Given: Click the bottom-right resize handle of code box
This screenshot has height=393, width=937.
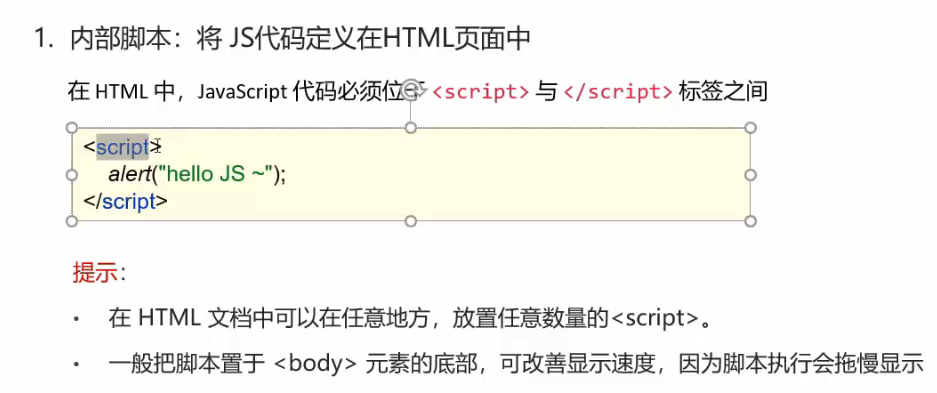Looking at the screenshot, I should [751, 222].
